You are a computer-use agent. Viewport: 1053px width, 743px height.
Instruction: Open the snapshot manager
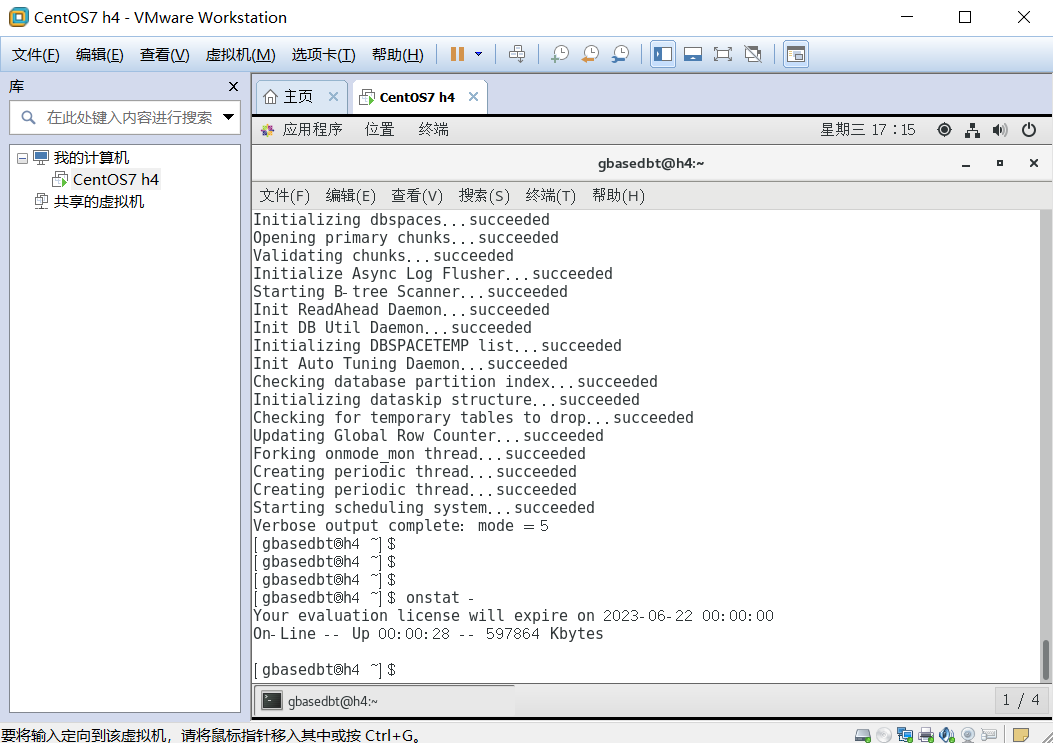click(621, 54)
